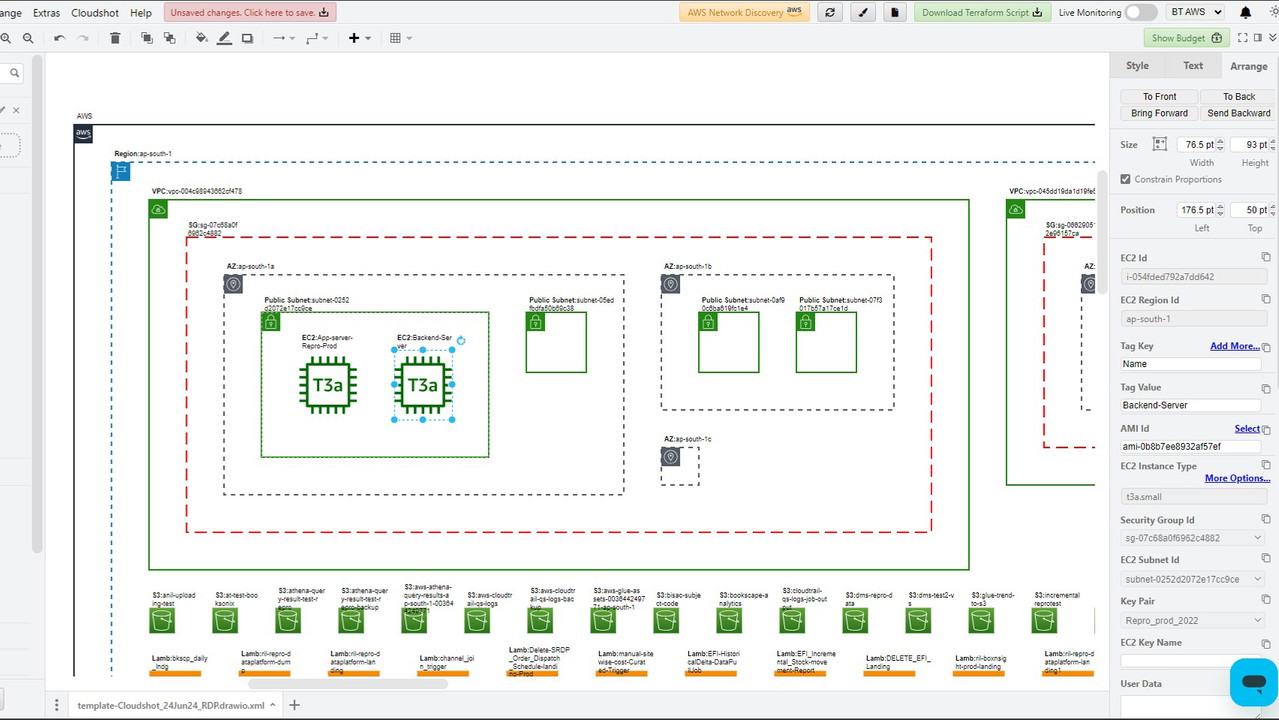Viewport: 1279px width, 720px height.
Task: Open the notifications bell icon
Action: click(1245, 13)
